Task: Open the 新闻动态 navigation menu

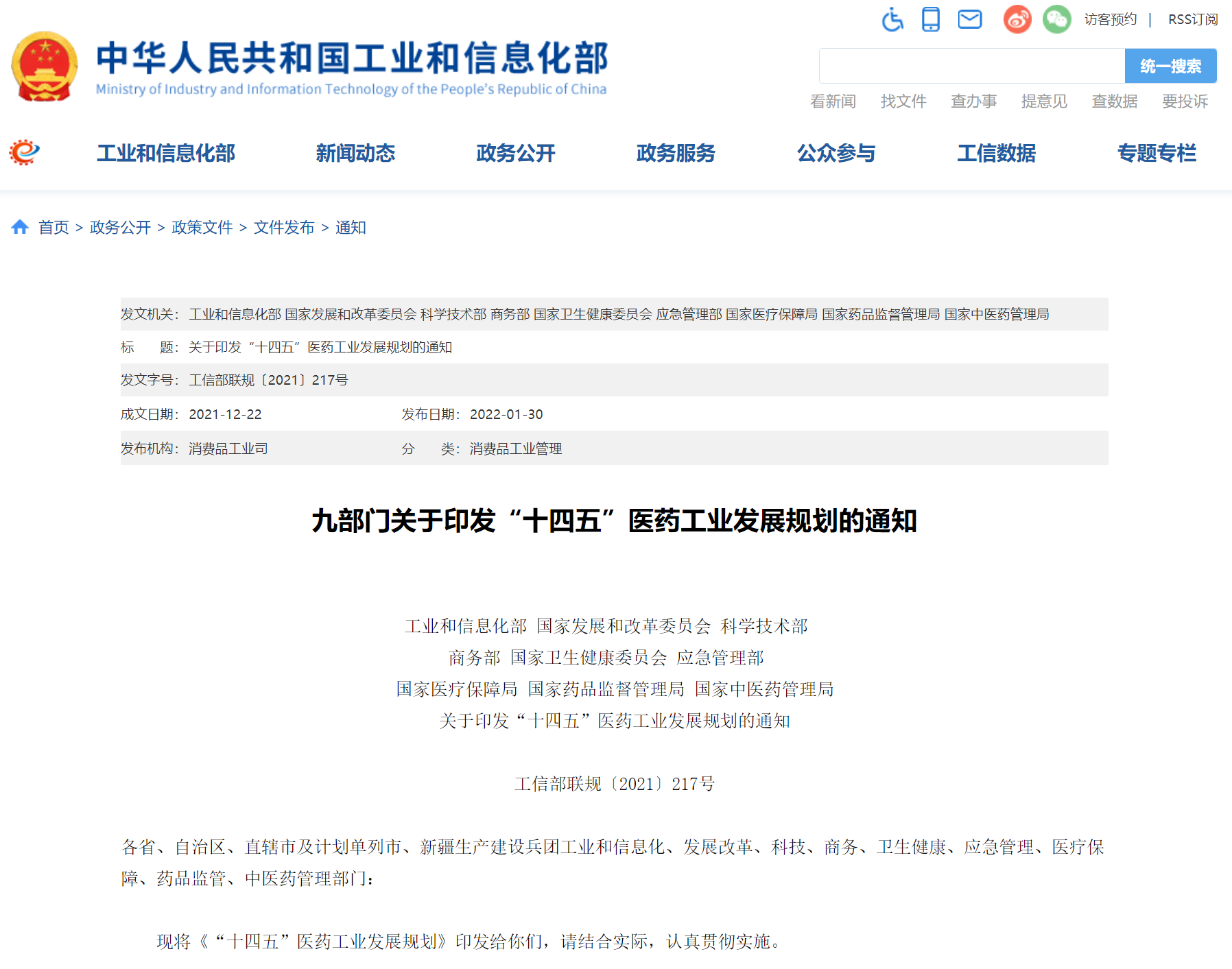Action: (355, 153)
